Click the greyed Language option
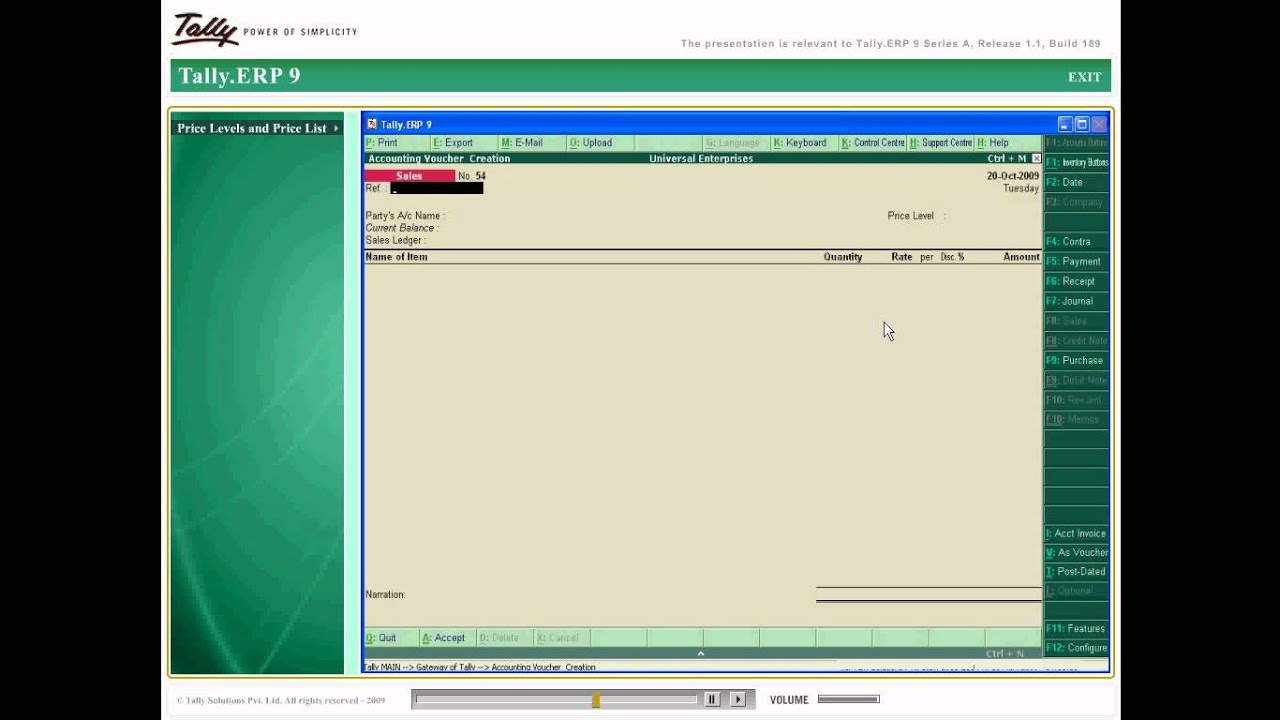1280x720 pixels. [x=732, y=143]
